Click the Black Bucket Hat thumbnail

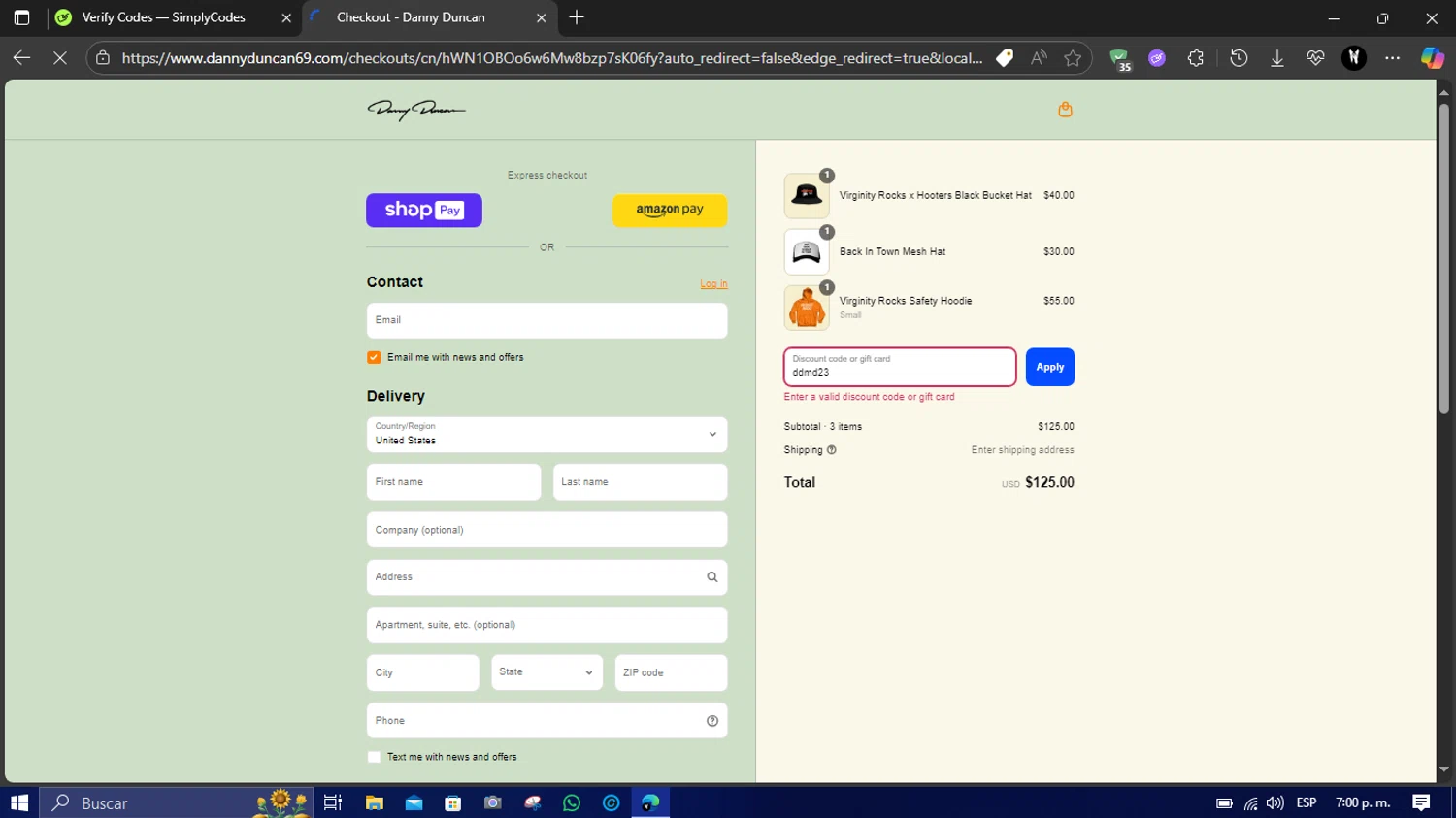tap(807, 196)
